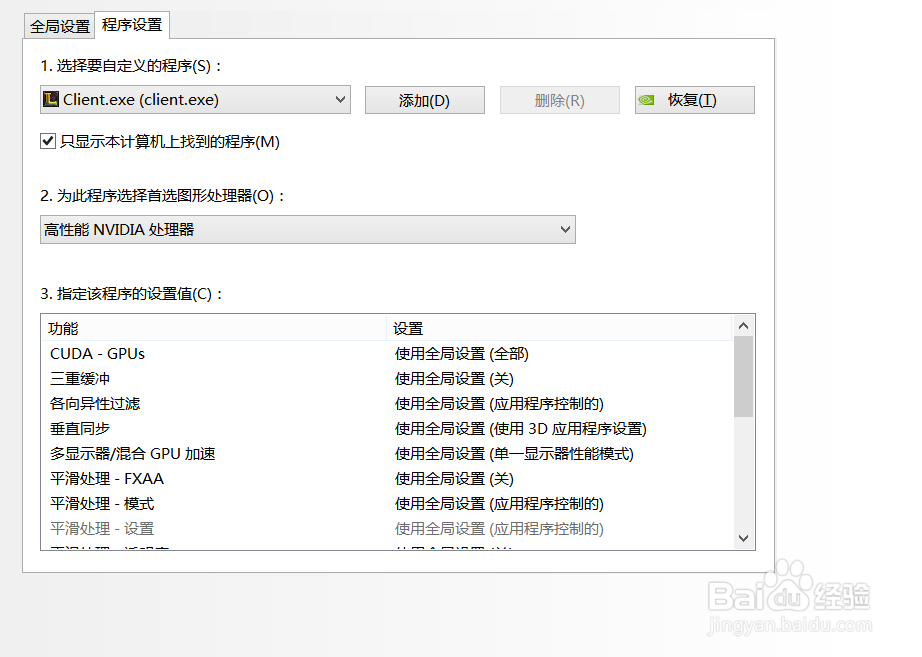Click the 功能 column header

point(213,328)
